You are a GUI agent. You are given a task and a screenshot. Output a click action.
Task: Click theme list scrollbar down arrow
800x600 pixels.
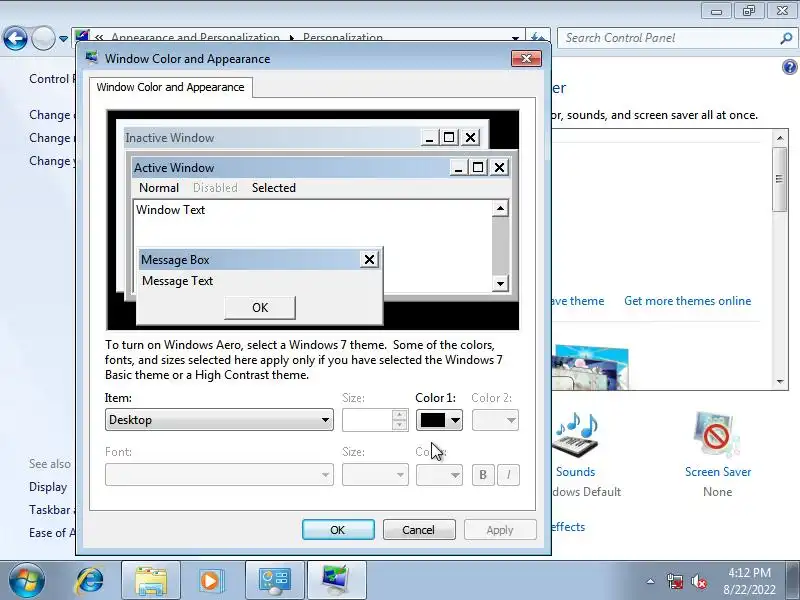click(x=780, y=382)
